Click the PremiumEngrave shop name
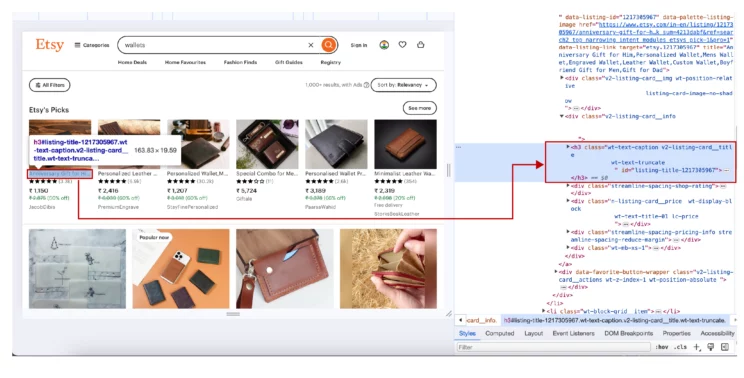 tap(118, 207)
